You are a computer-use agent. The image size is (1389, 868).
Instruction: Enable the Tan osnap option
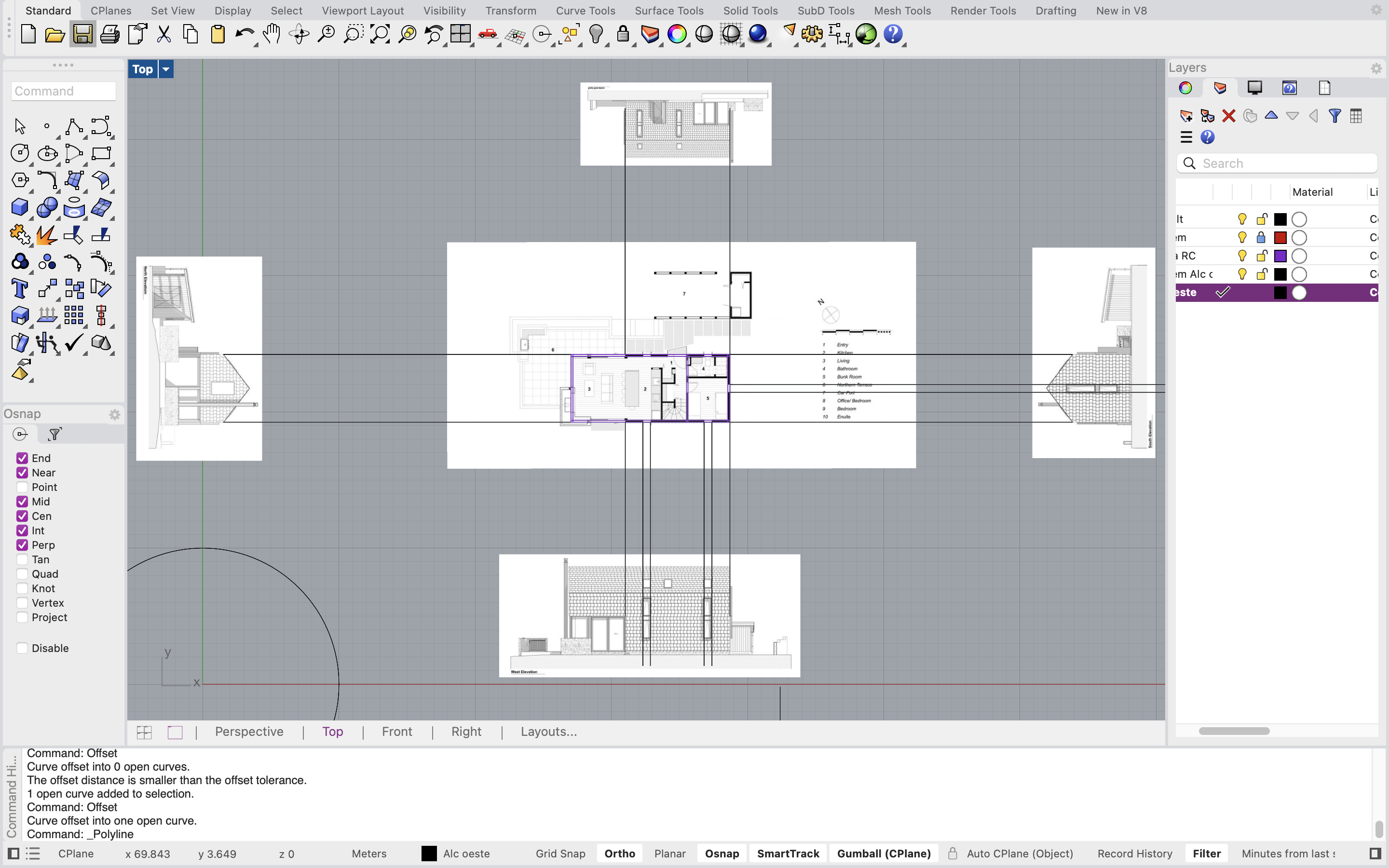pos(23,559)
